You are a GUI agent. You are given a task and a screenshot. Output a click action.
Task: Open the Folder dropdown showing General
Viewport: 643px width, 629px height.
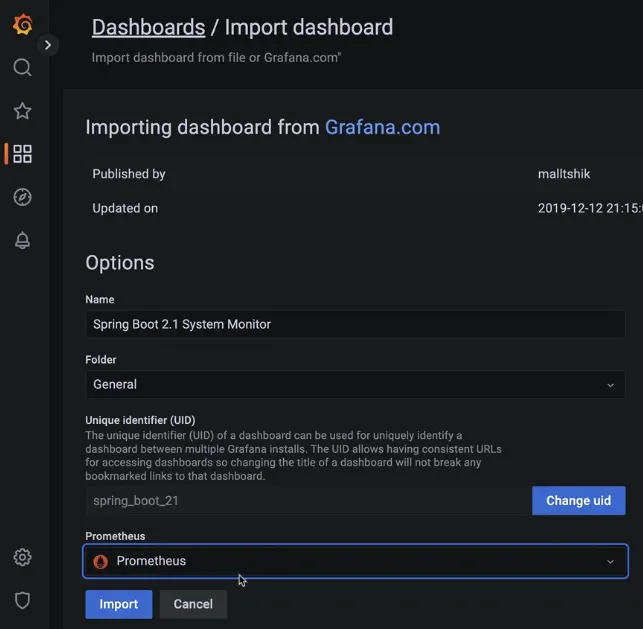click(356, 384)
